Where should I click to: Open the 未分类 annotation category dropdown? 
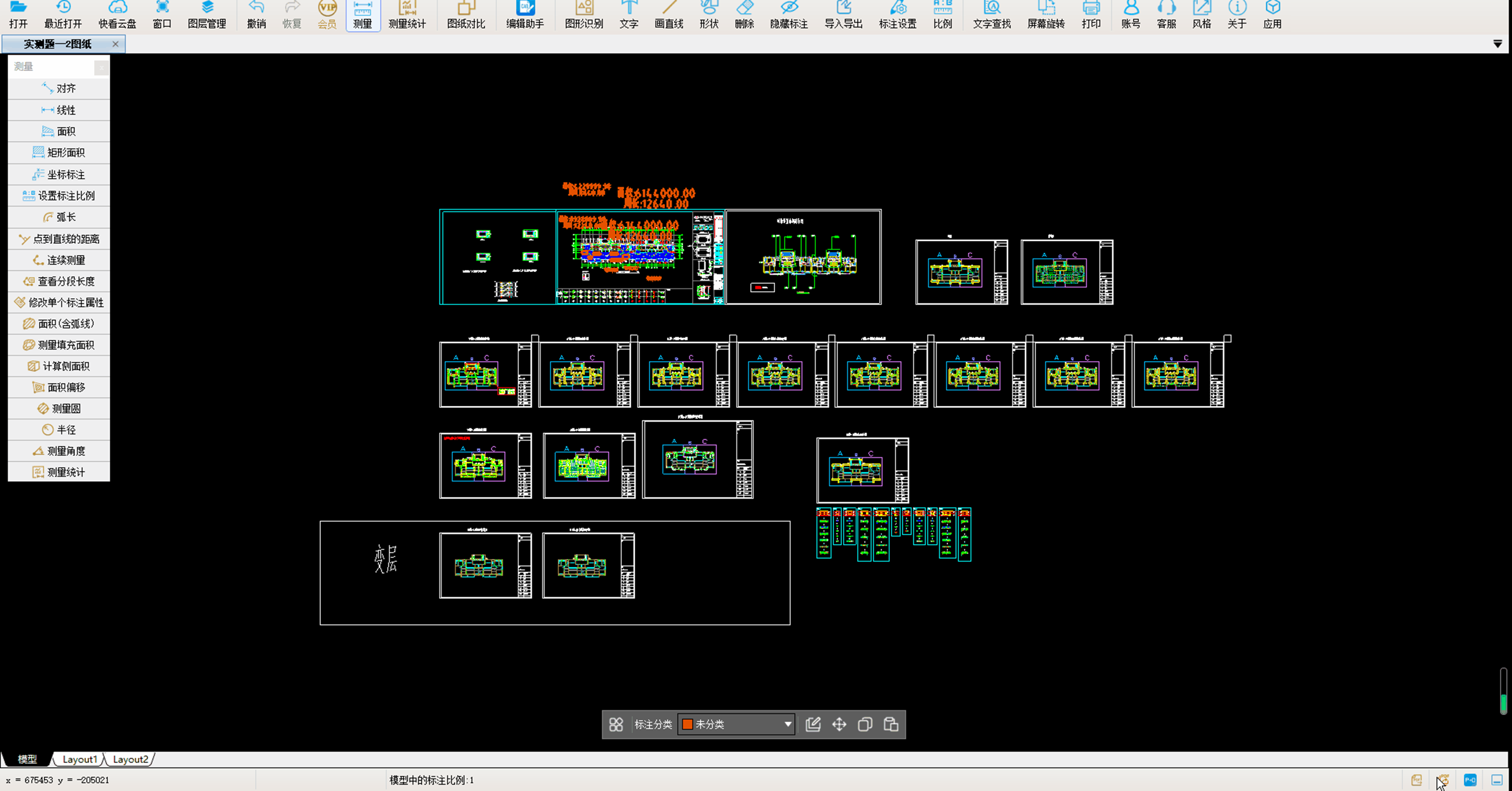click(788, 724)
